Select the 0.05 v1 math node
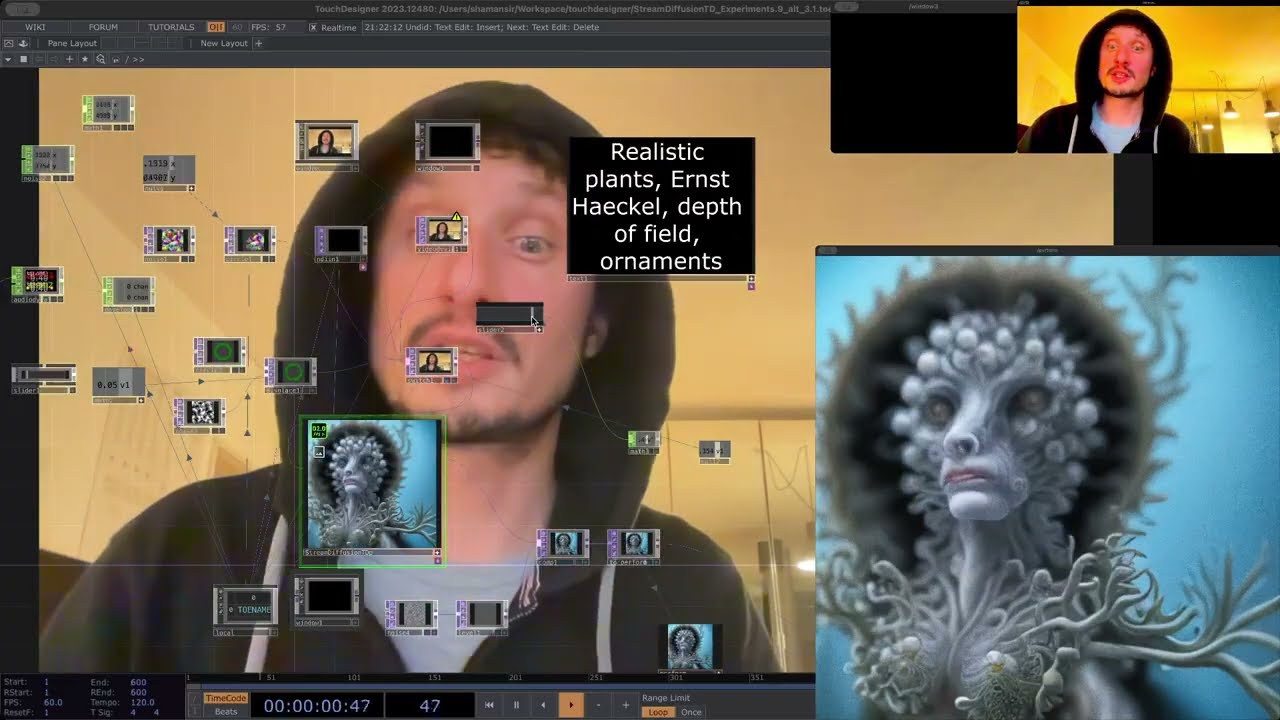This screenshot has width=1280, height=720. [118, 385]
